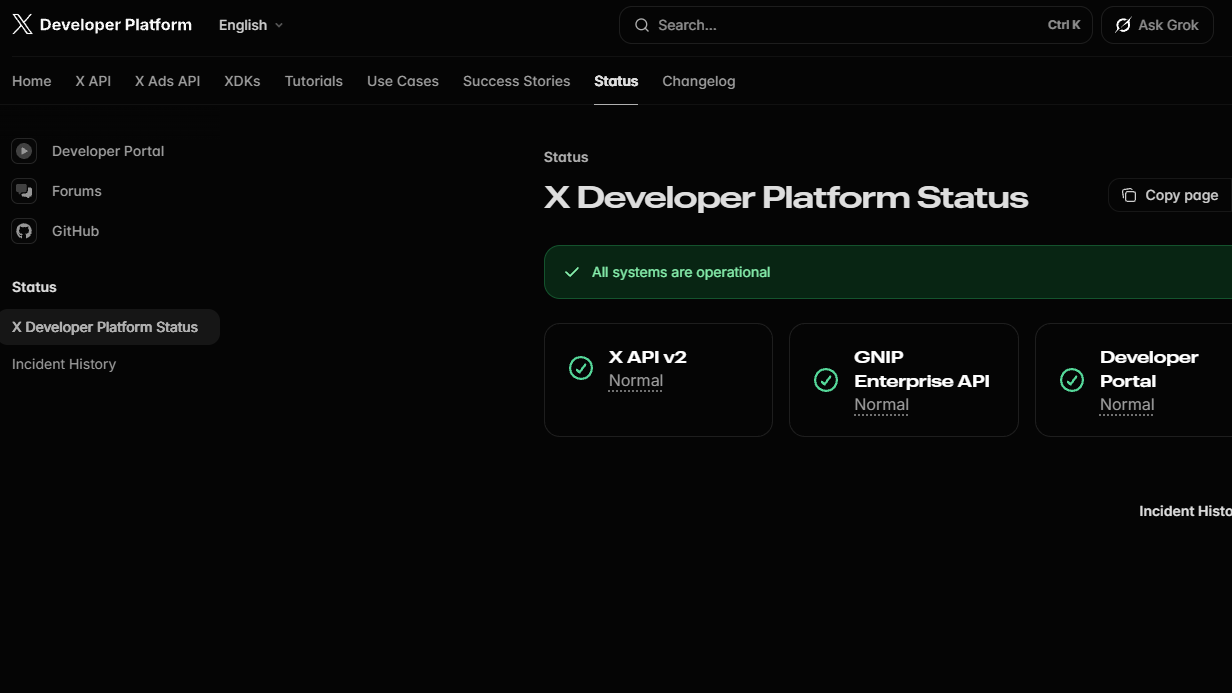Open Incident History from the sidebar
The image size is (1232, 693).
(63, 364)
